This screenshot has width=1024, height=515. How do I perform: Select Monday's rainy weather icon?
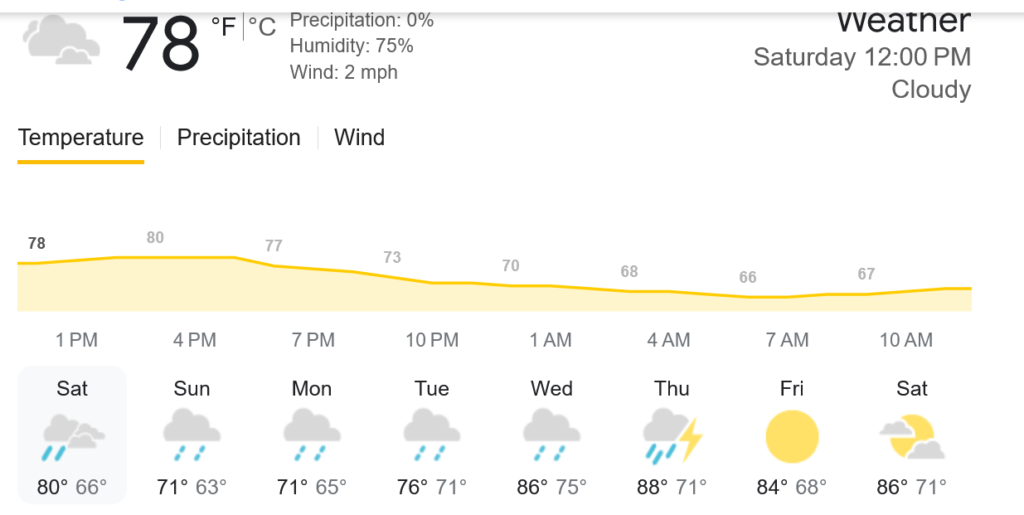pyautogui.click(x=312, y=437)
